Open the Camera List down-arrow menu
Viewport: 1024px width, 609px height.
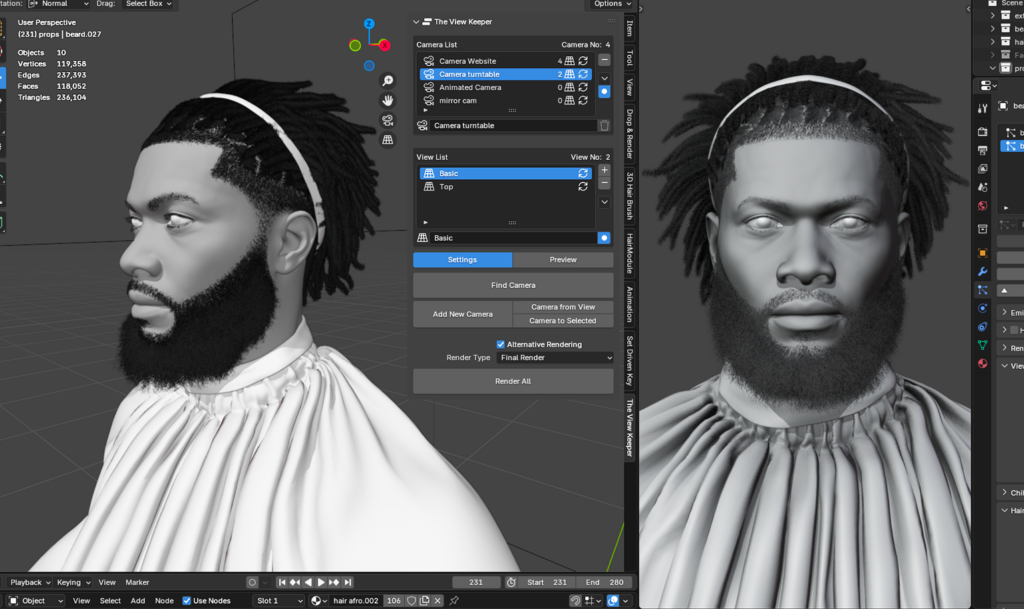[605, 78]
